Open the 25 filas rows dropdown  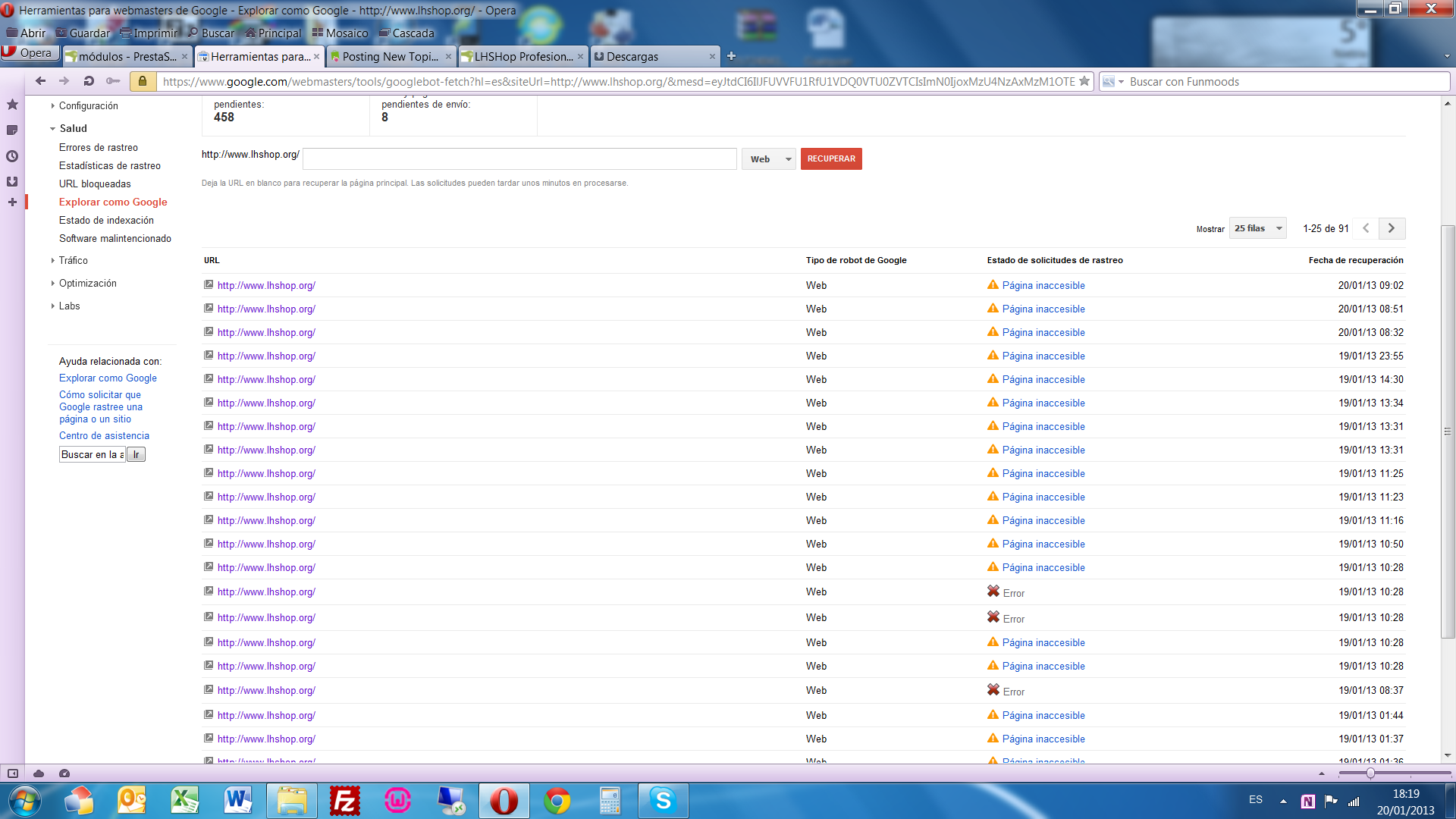click(1257, 228)
